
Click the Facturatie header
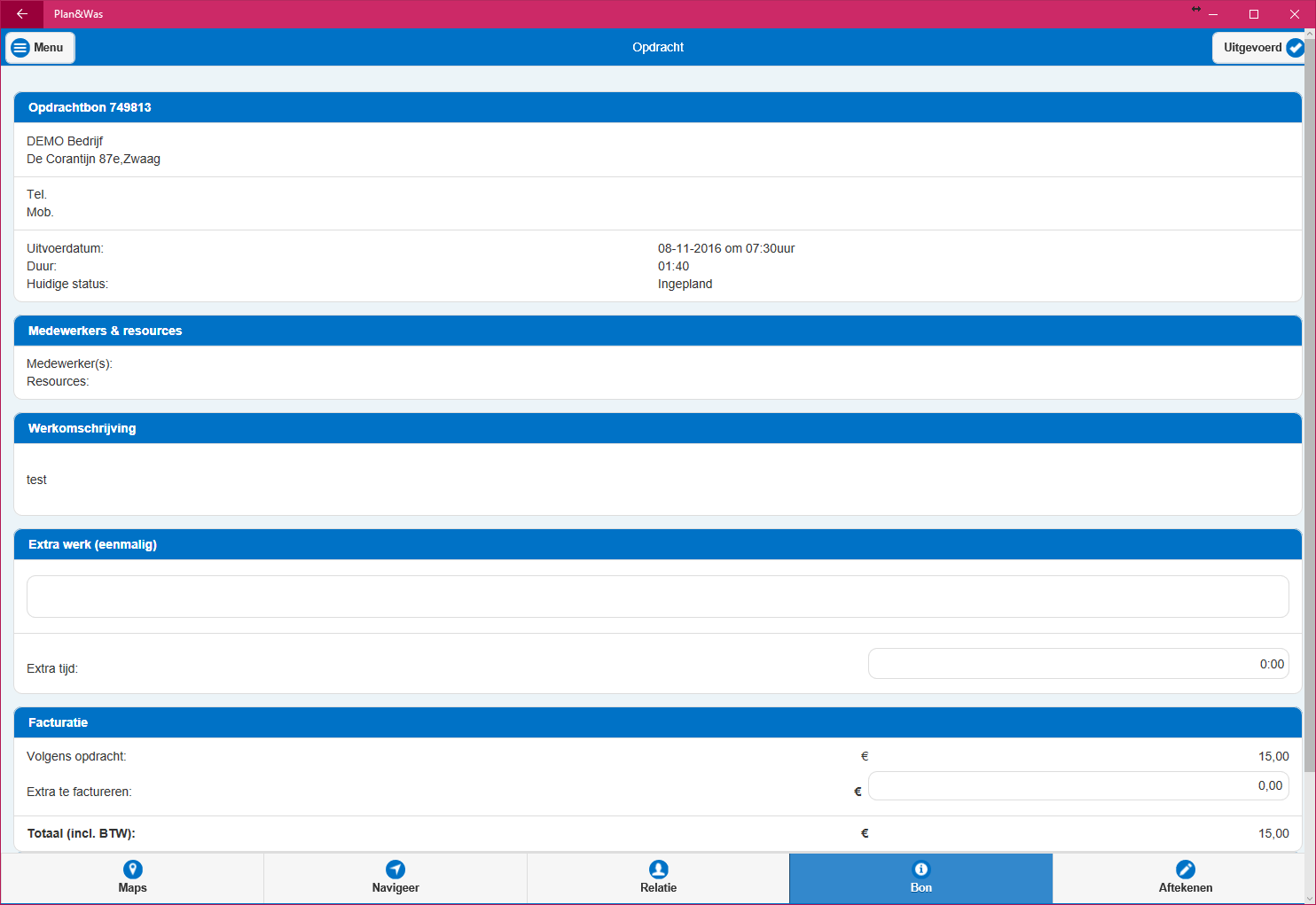658,722
